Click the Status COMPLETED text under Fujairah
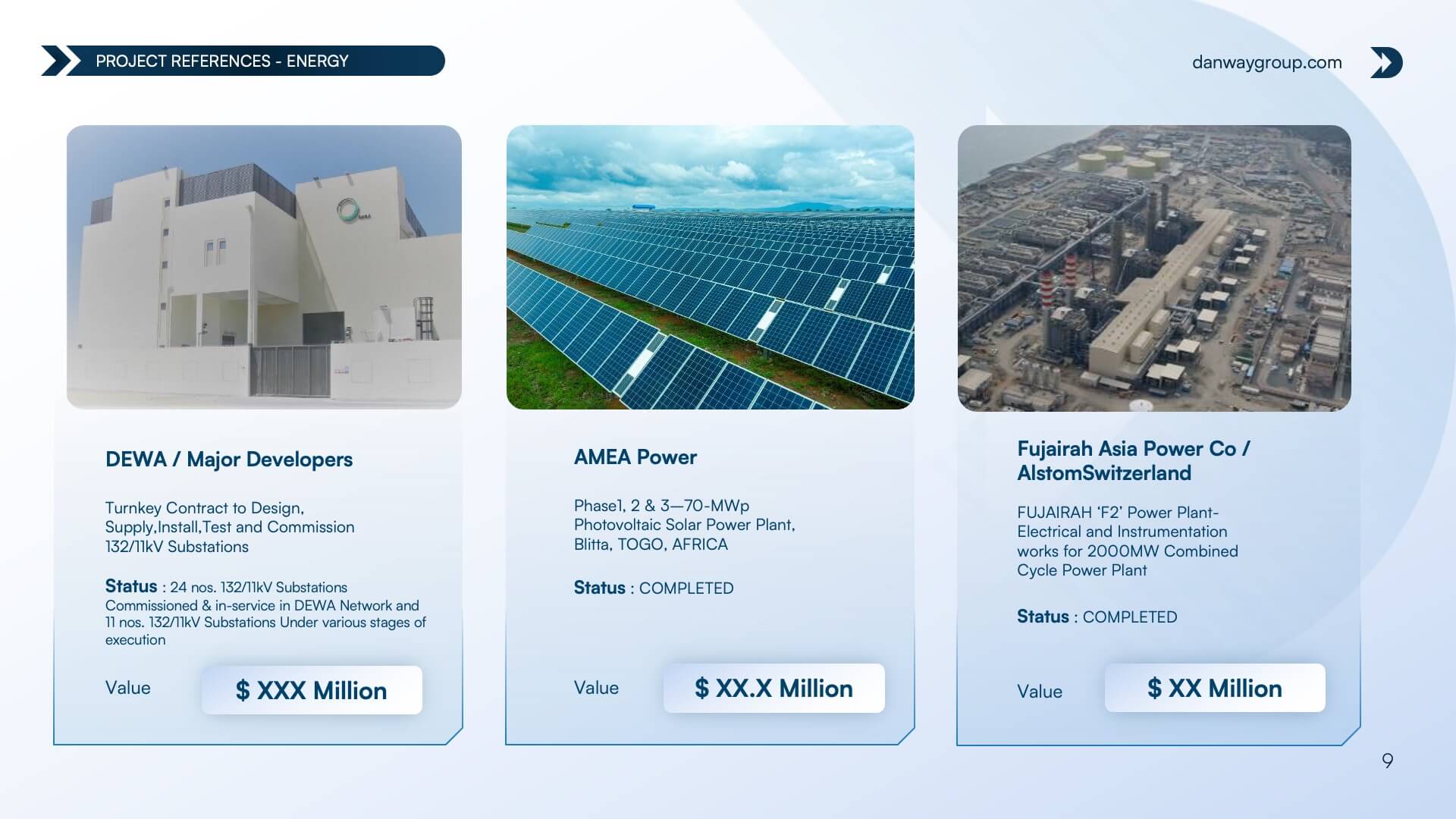1456x819 pixels. click(x=1097, y=617)
